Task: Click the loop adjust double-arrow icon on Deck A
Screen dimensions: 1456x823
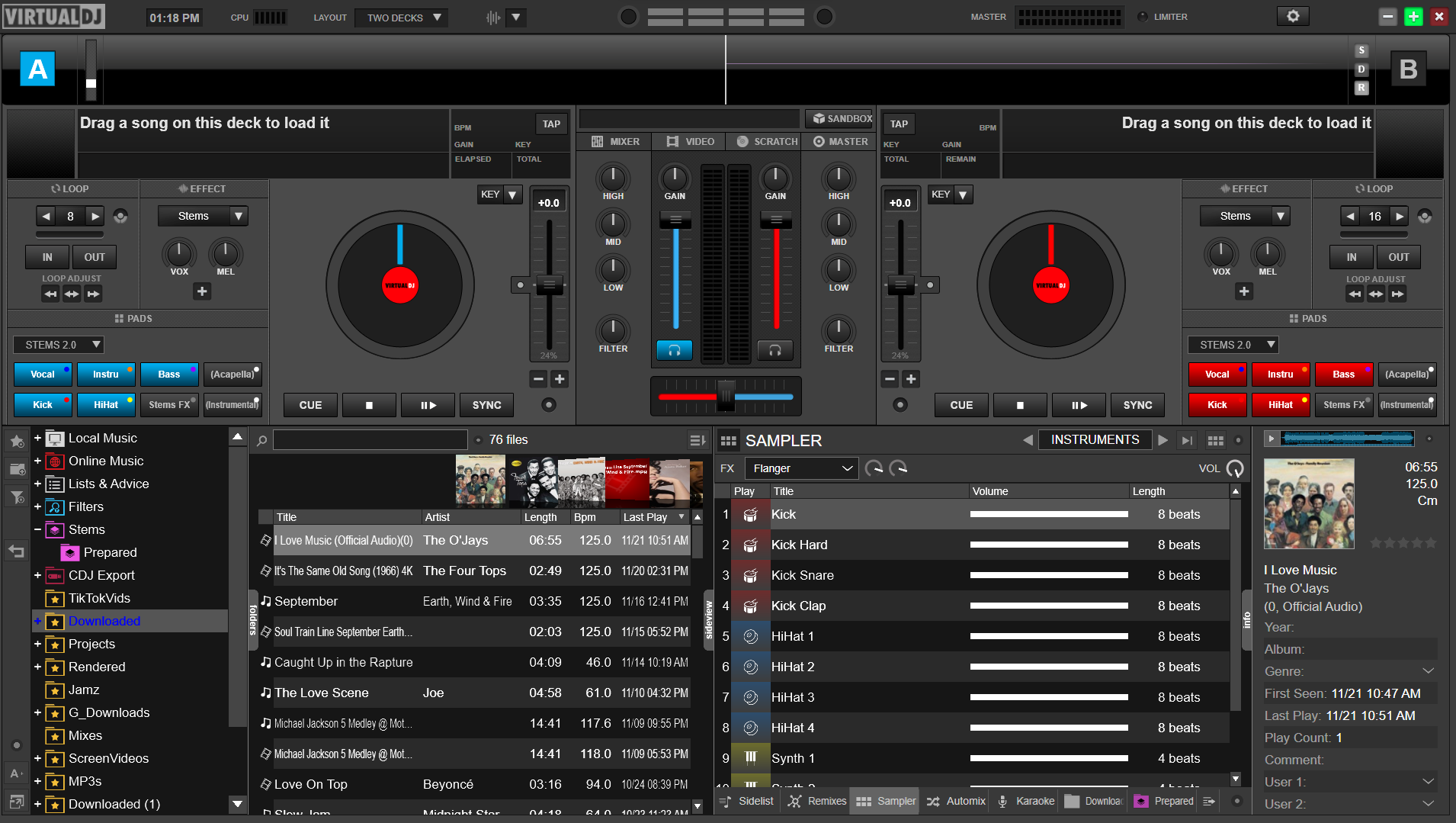Action: point(72,293)
